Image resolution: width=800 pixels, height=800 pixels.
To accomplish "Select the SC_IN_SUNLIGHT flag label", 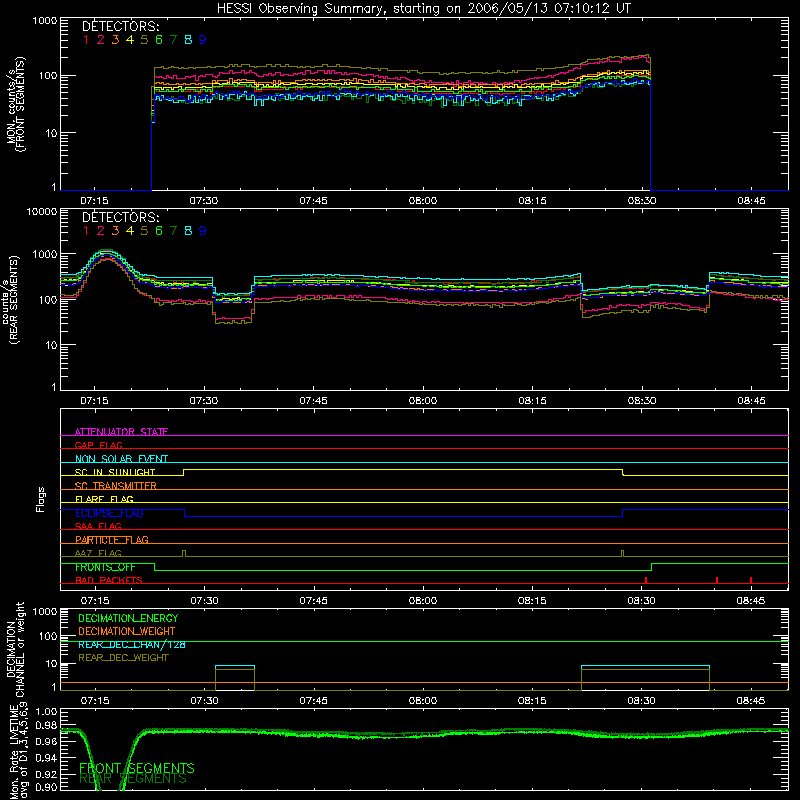I will point(115,472).
